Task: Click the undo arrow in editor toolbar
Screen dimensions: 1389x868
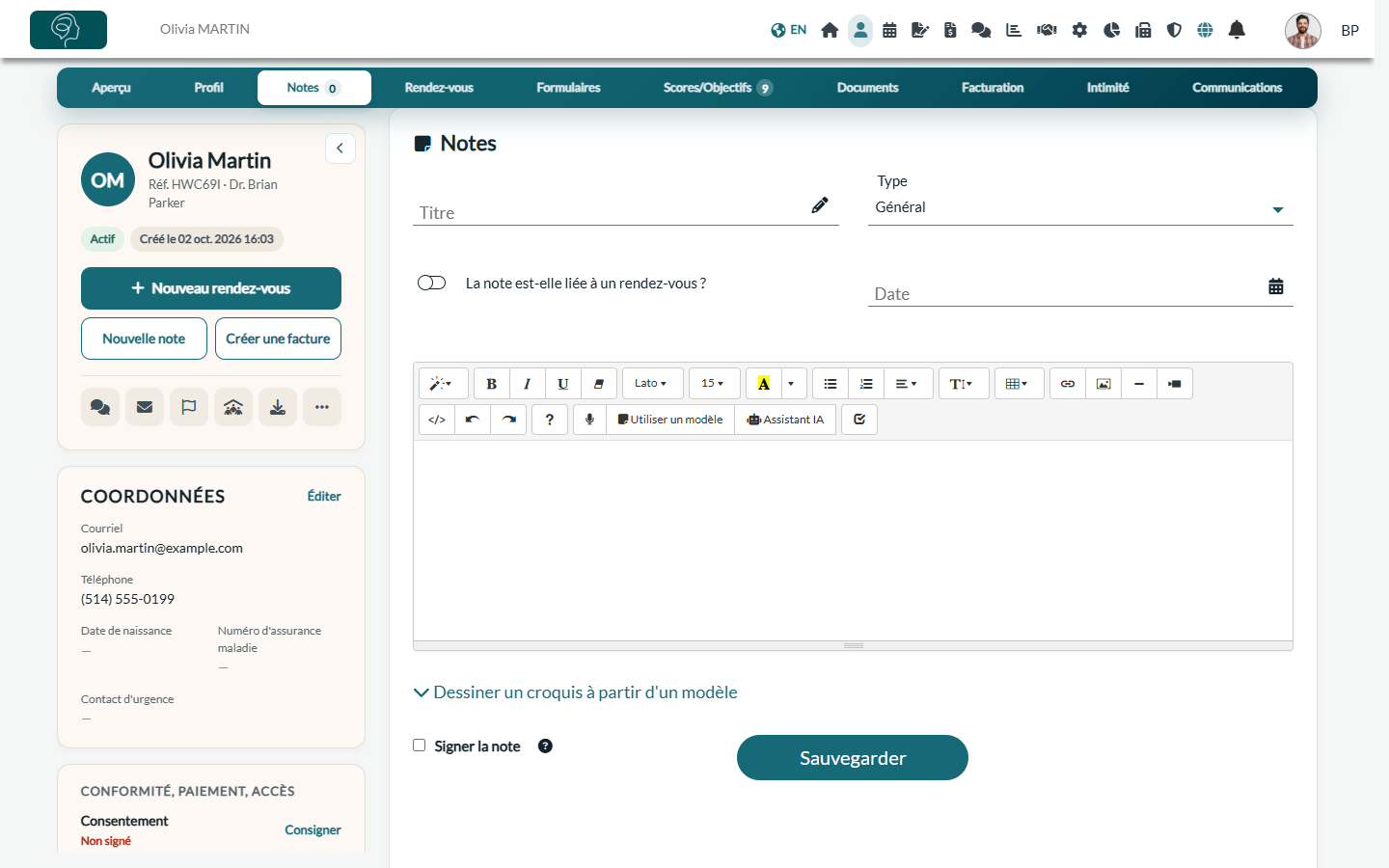Action: pos(473,420)
